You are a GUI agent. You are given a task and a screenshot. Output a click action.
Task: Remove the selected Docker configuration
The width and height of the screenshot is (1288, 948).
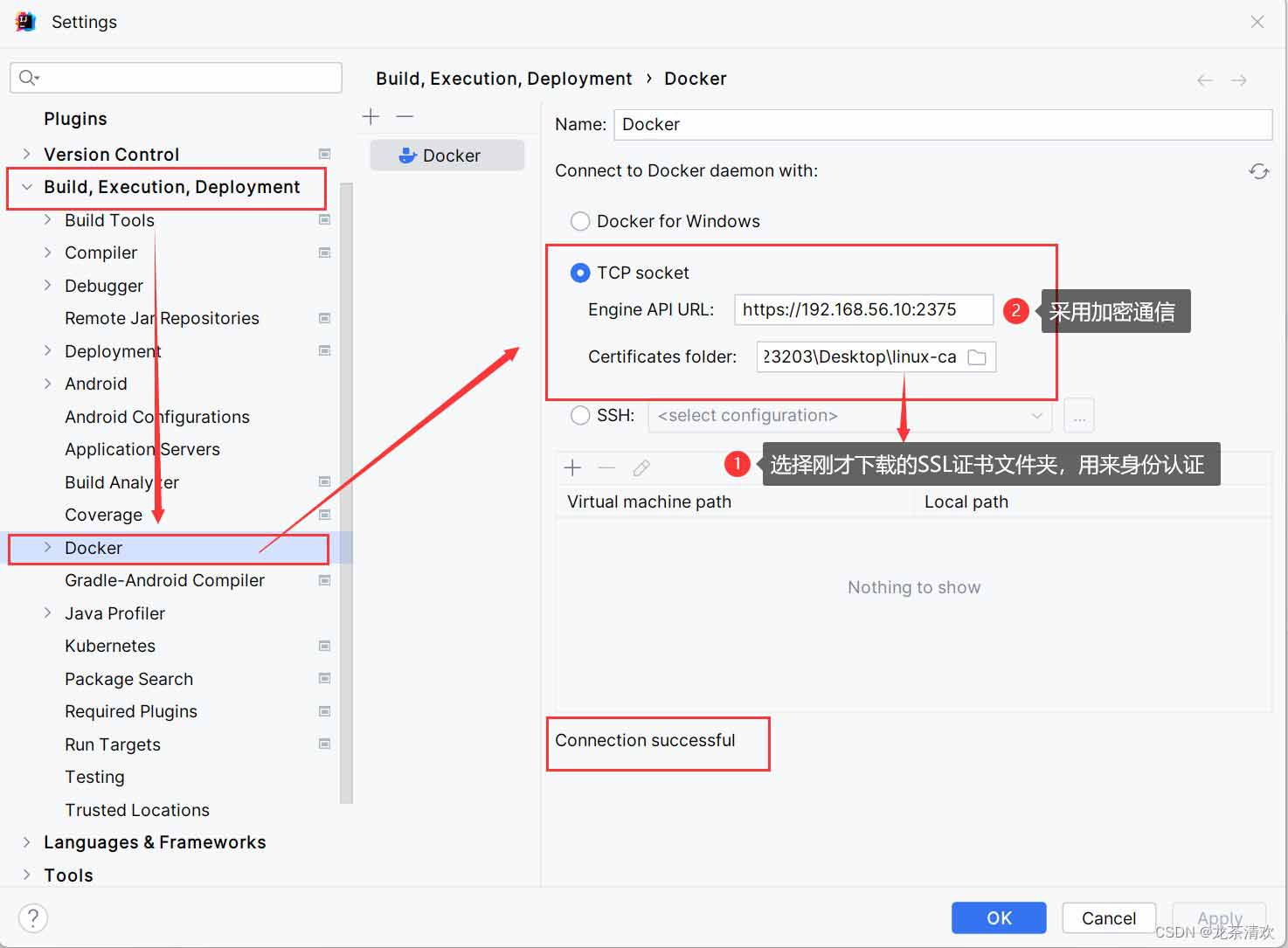pos(405,116)
